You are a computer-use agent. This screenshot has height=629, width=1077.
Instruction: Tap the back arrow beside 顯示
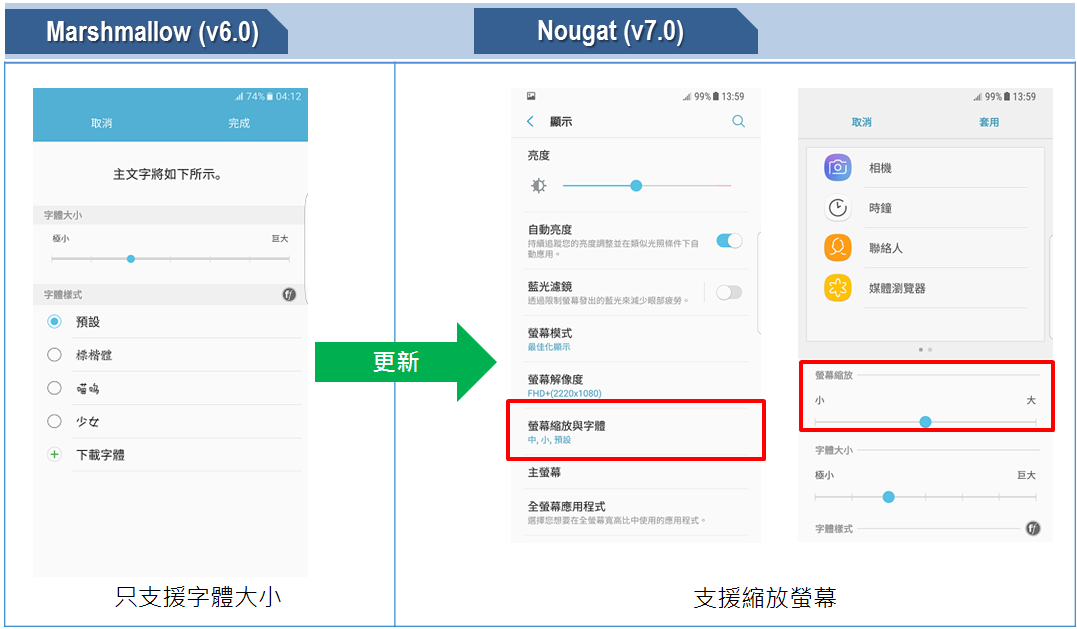pyautogui.click(x=530, y=122)
